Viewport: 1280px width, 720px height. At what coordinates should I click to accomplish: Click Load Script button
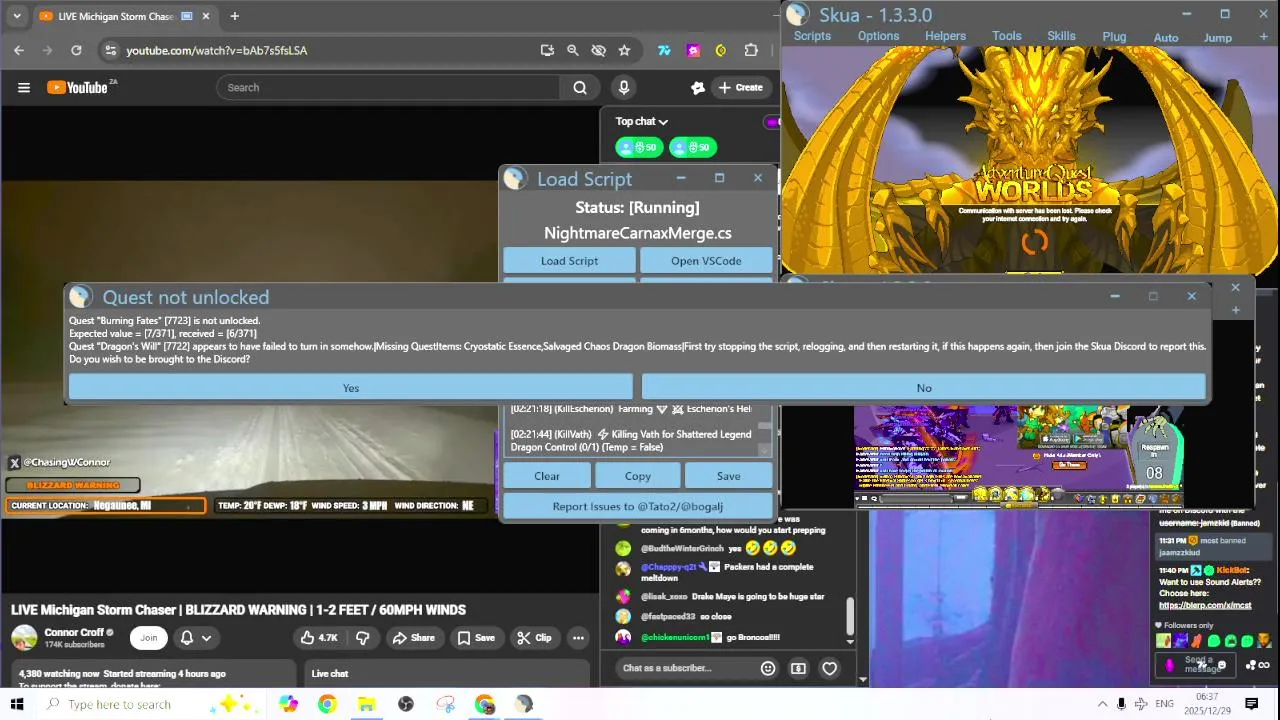pos(569,261)
